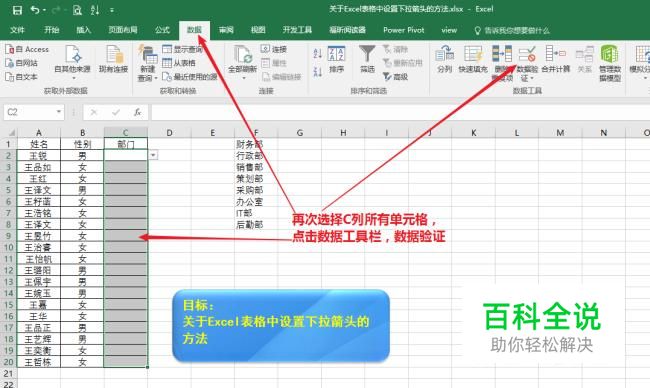Save the workbook from the quick access toolbar
This screenshot has width=650, height=388.
point(17,10)
